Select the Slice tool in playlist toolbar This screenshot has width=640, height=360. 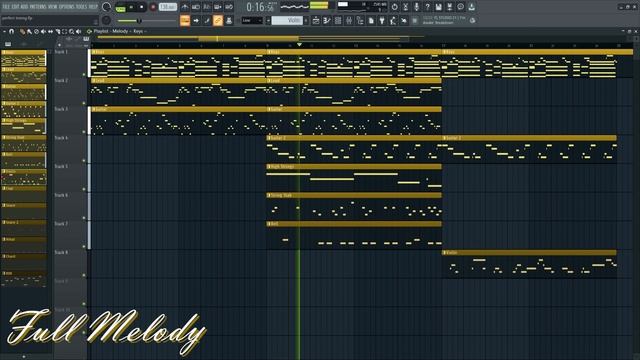click(x=58, y=31)
